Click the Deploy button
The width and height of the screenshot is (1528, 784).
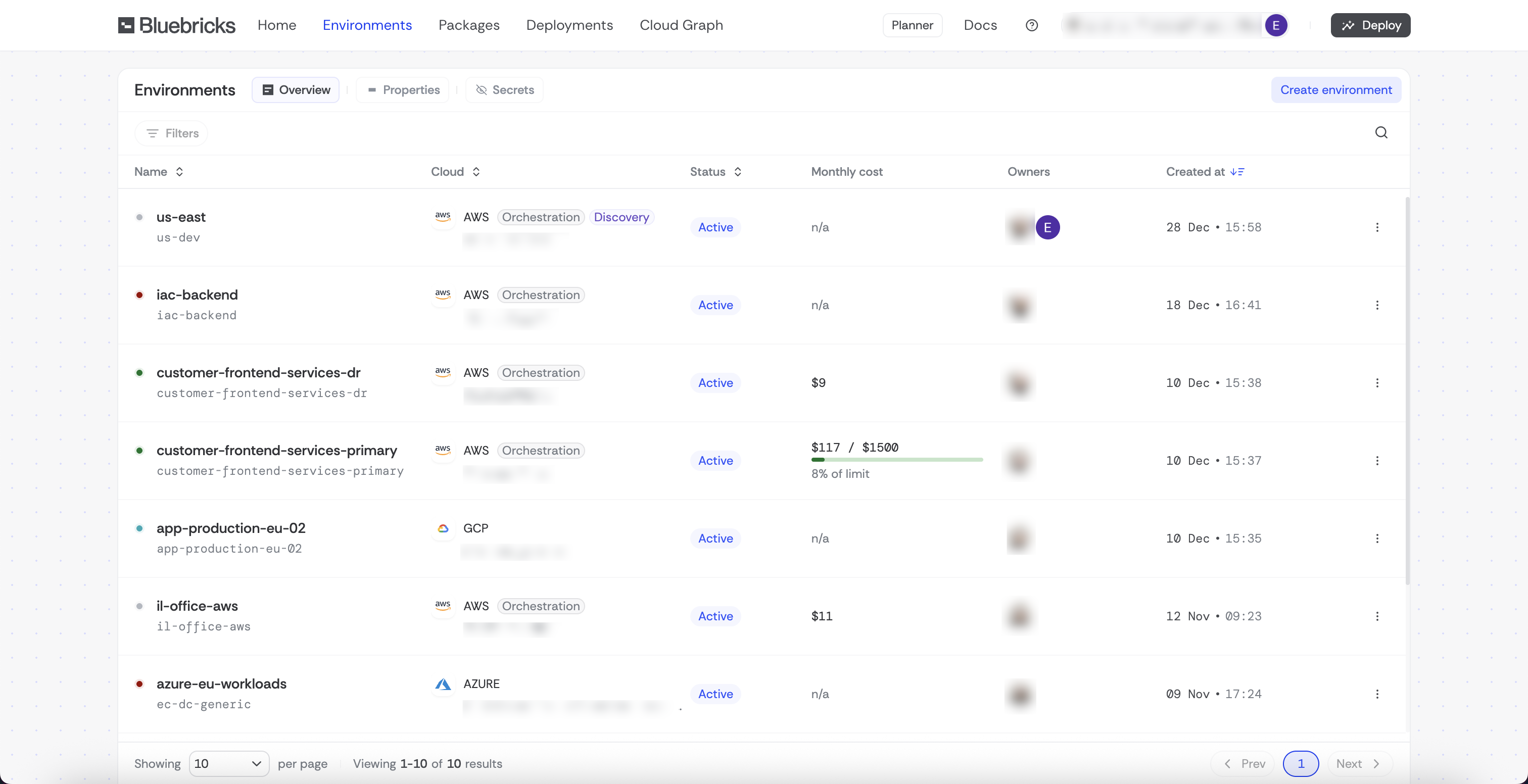[x=1370, y=25]
